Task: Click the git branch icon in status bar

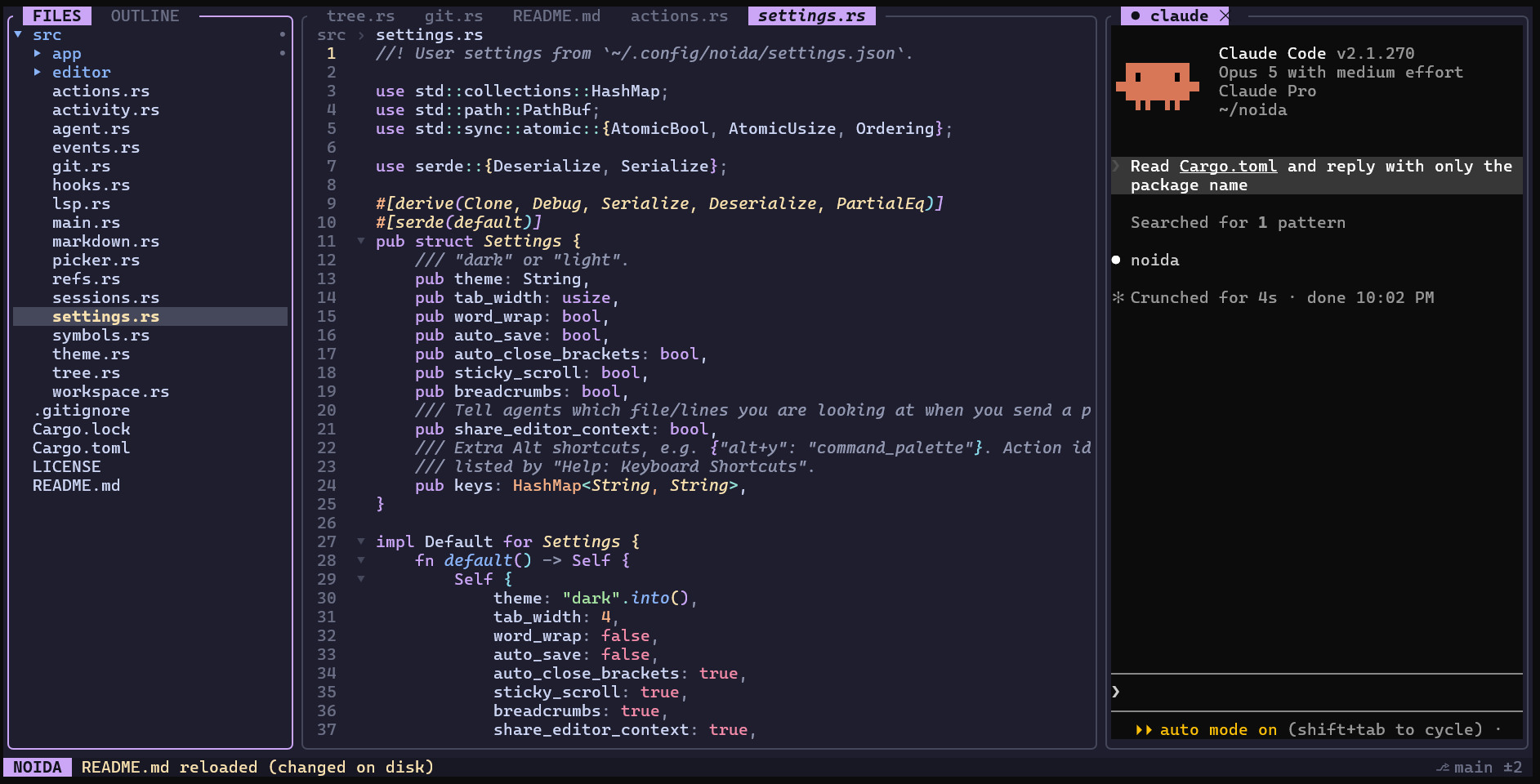Action: [x=1443, y=768]
